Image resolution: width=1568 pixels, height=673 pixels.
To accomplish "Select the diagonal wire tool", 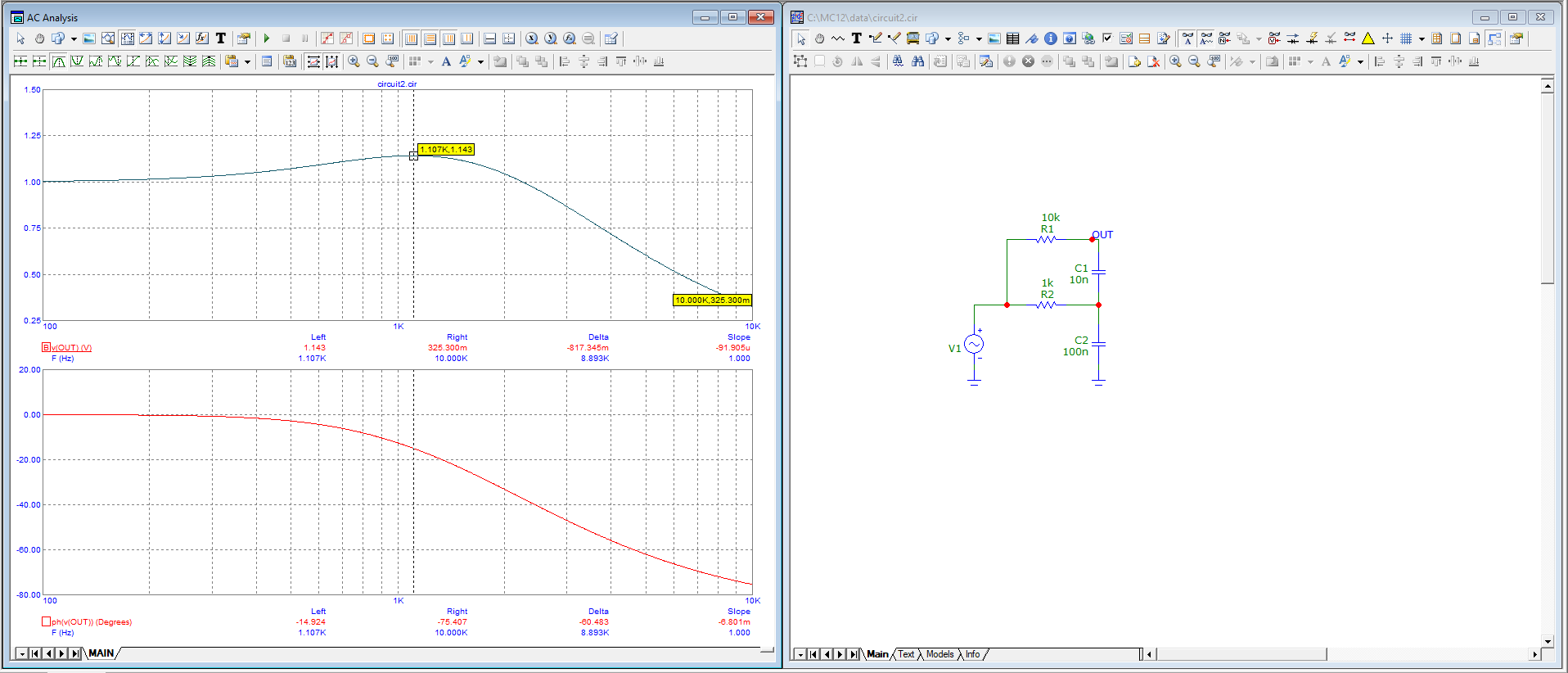I will click(894, 38).
